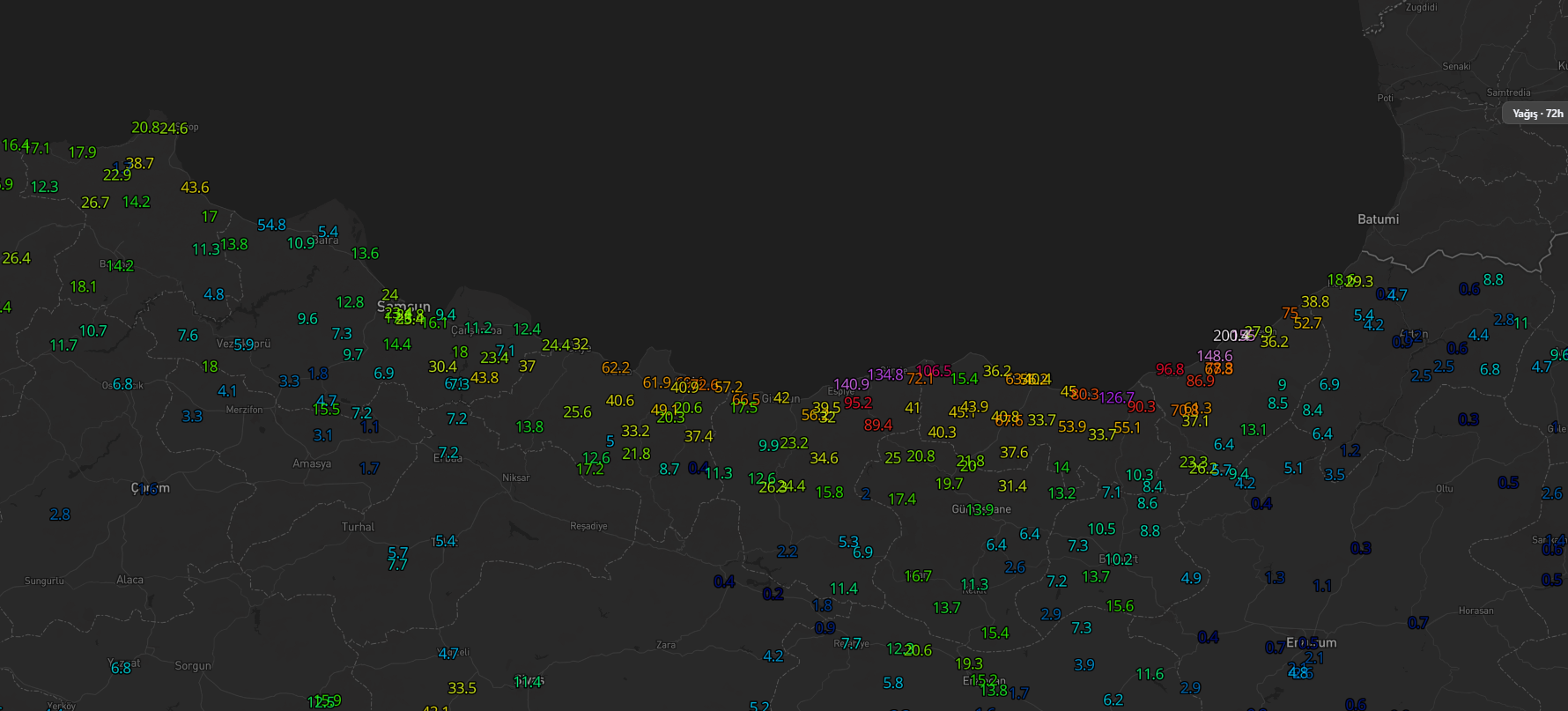The height and width of the screenshot is (711, 1568).
Task: Select the Zugdidi label on the map
Action: click(1421, 7)
